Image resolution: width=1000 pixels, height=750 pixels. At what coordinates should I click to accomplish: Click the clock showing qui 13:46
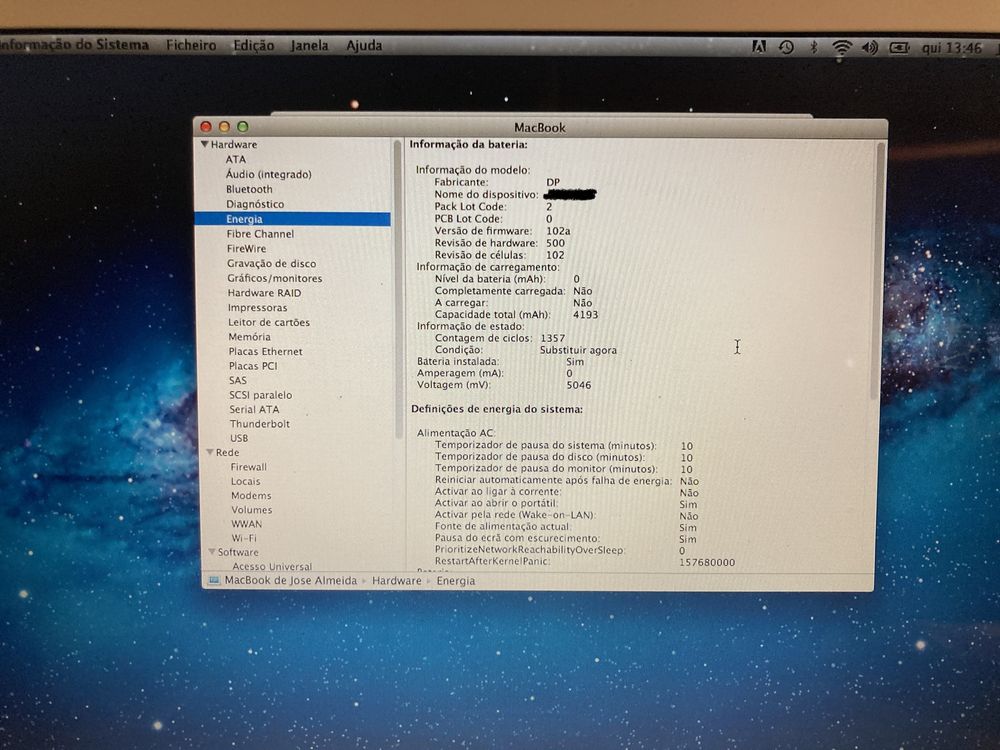coord(952,48)
